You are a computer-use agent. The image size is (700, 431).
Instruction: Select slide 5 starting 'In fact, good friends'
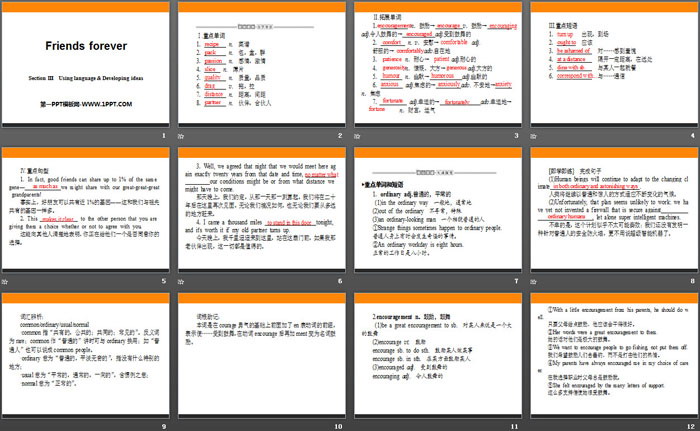84,209
